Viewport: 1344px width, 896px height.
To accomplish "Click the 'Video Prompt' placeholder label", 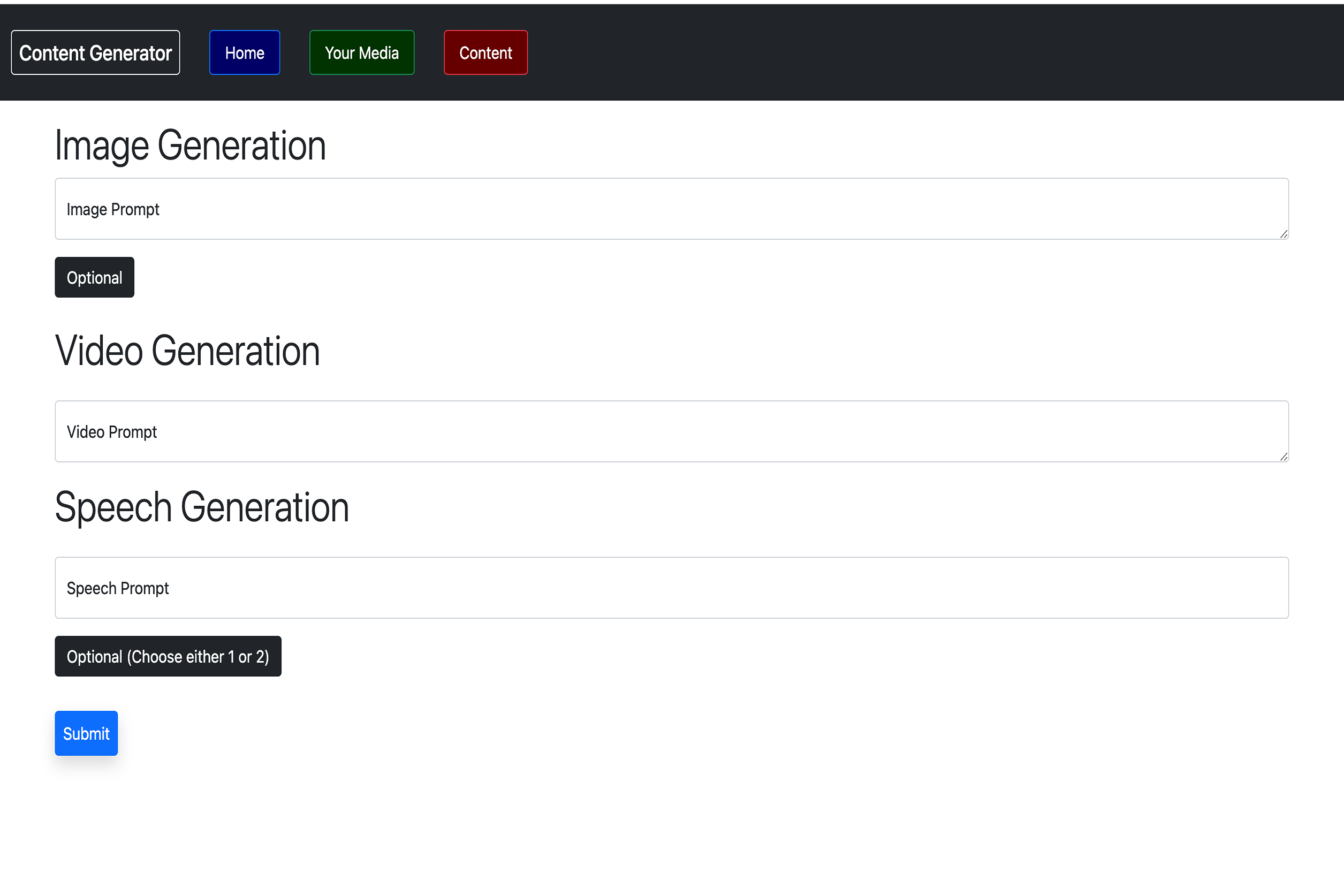I will click(111, 432).
